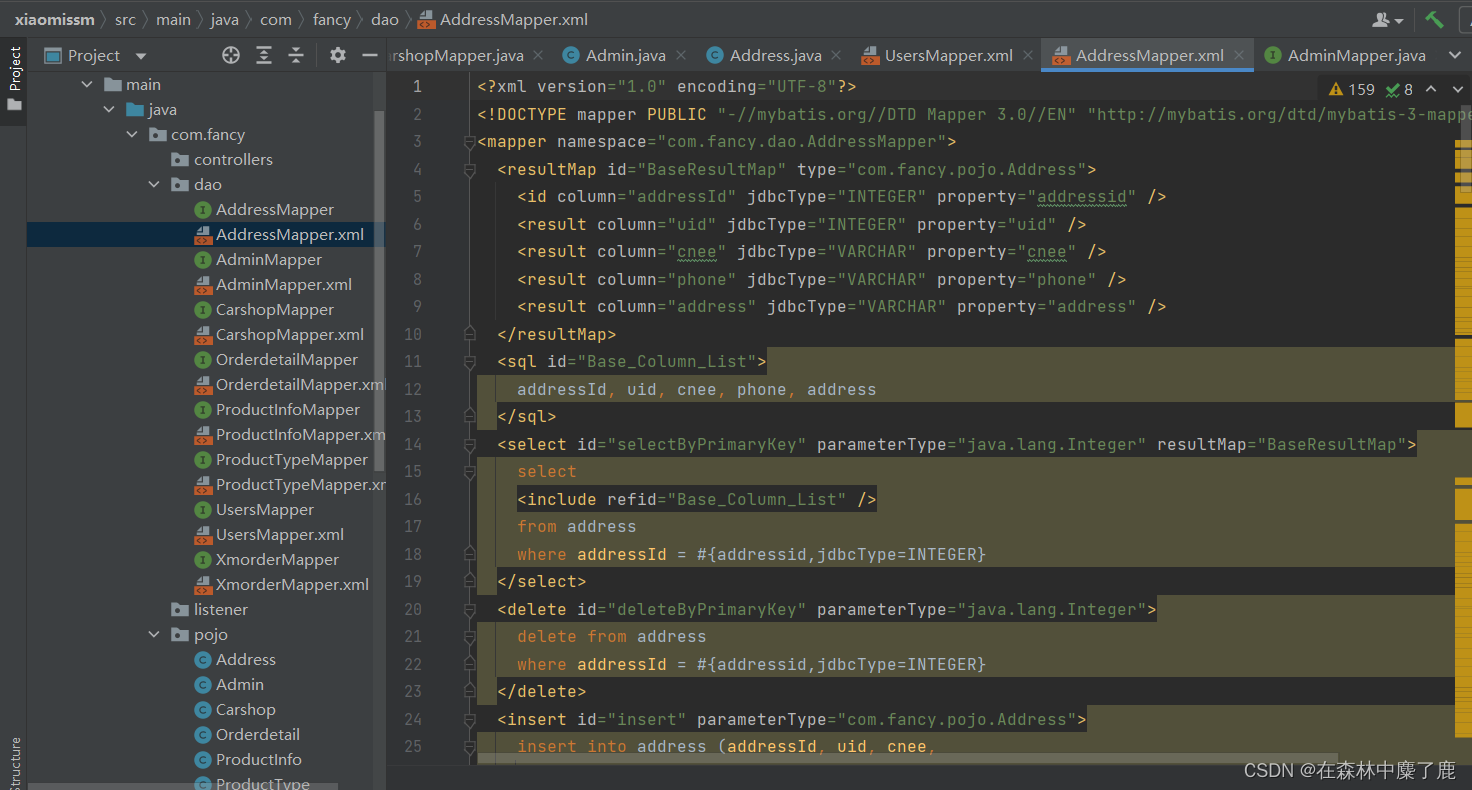Select UsersMapper.xml file in tree

[270, 535]
